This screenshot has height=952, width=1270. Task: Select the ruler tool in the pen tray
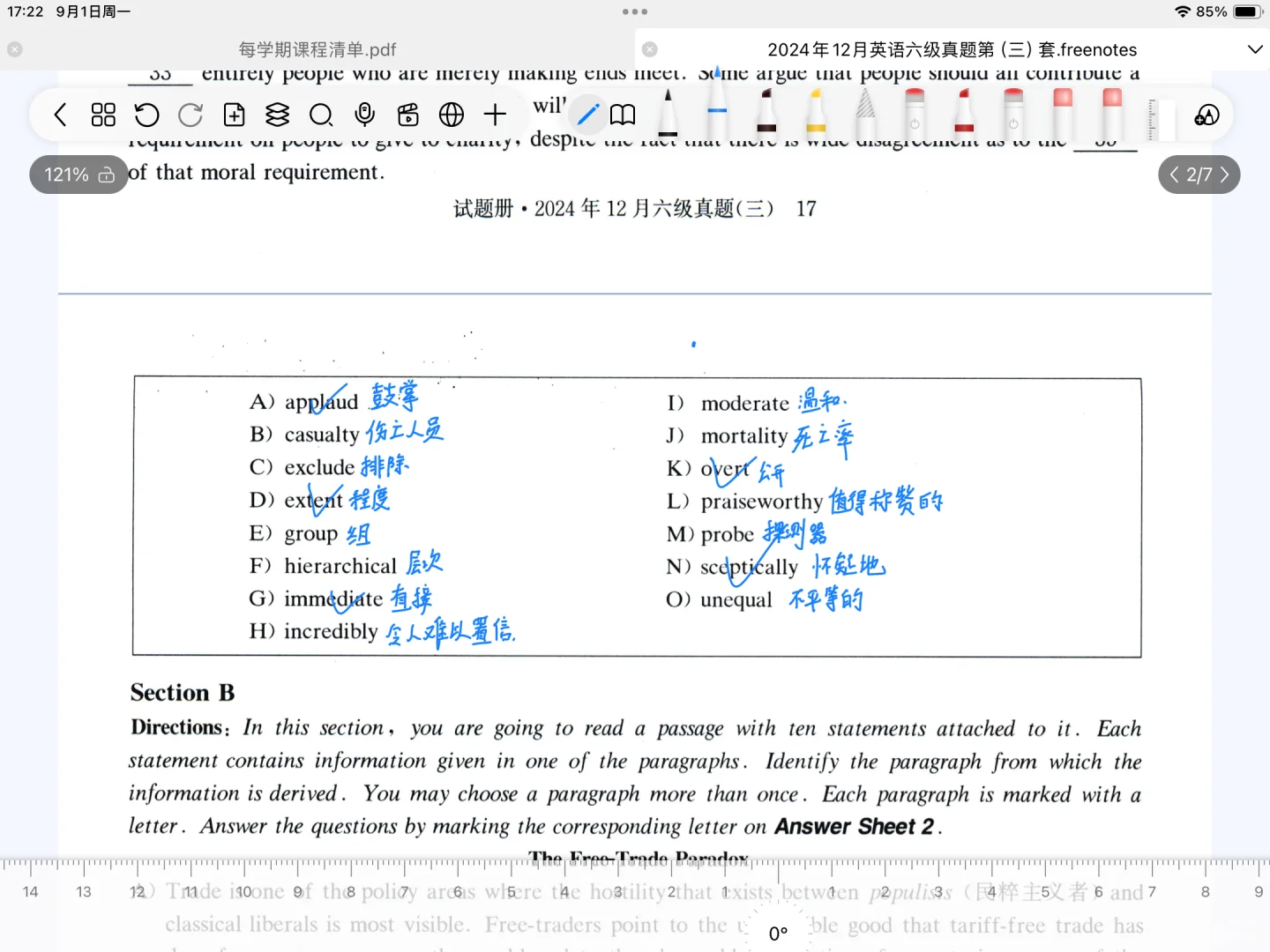click(1161, 118)
